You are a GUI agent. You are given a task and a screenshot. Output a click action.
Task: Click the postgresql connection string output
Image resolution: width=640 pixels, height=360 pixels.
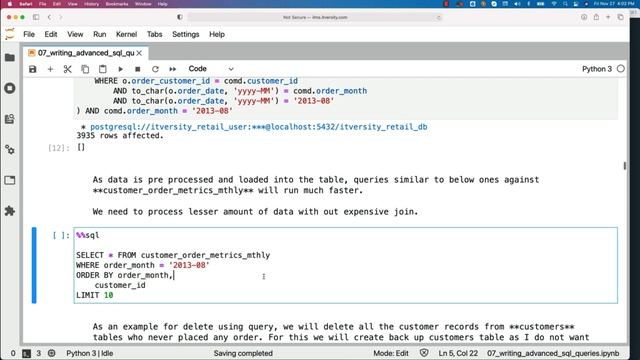tap(258, 127)
